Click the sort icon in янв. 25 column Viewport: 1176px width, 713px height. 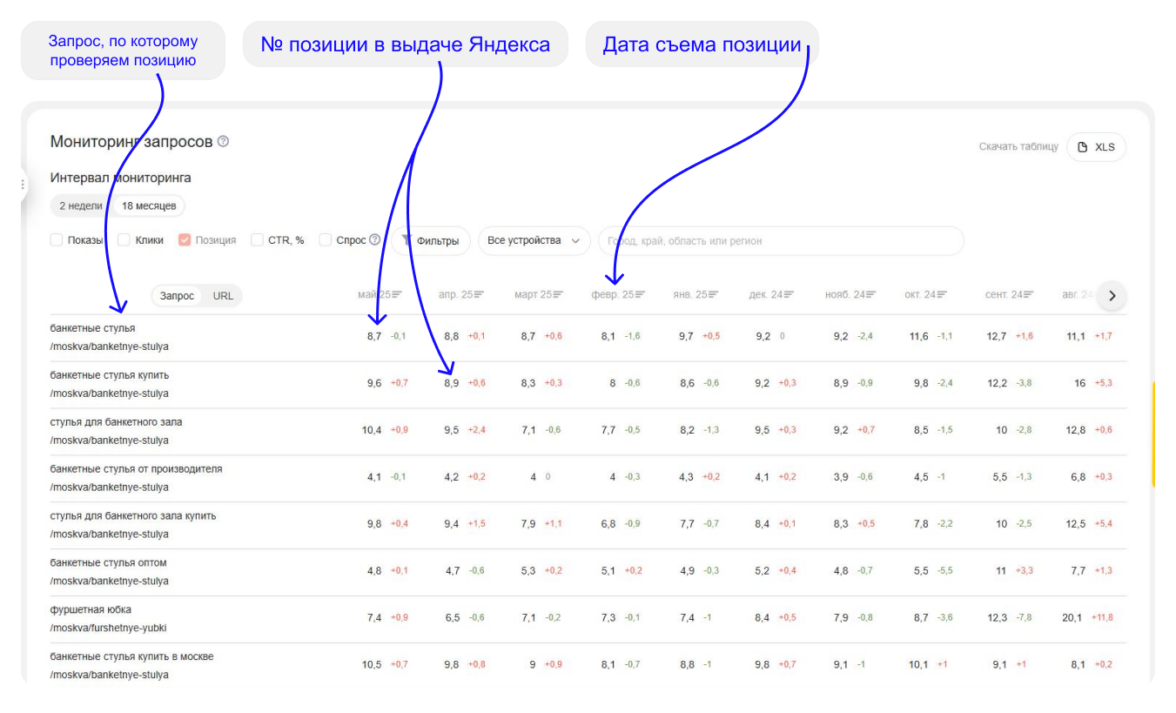[713, 295]
